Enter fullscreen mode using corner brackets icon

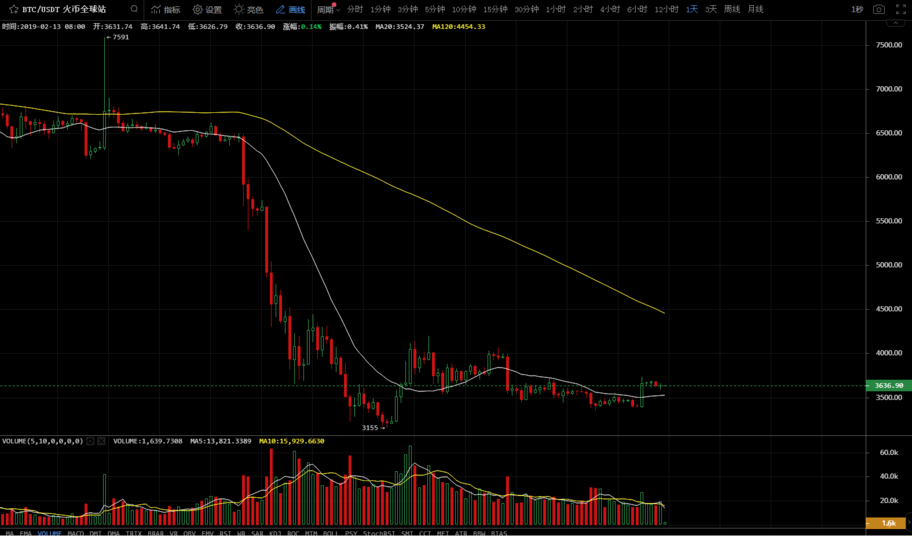(900, 9)
